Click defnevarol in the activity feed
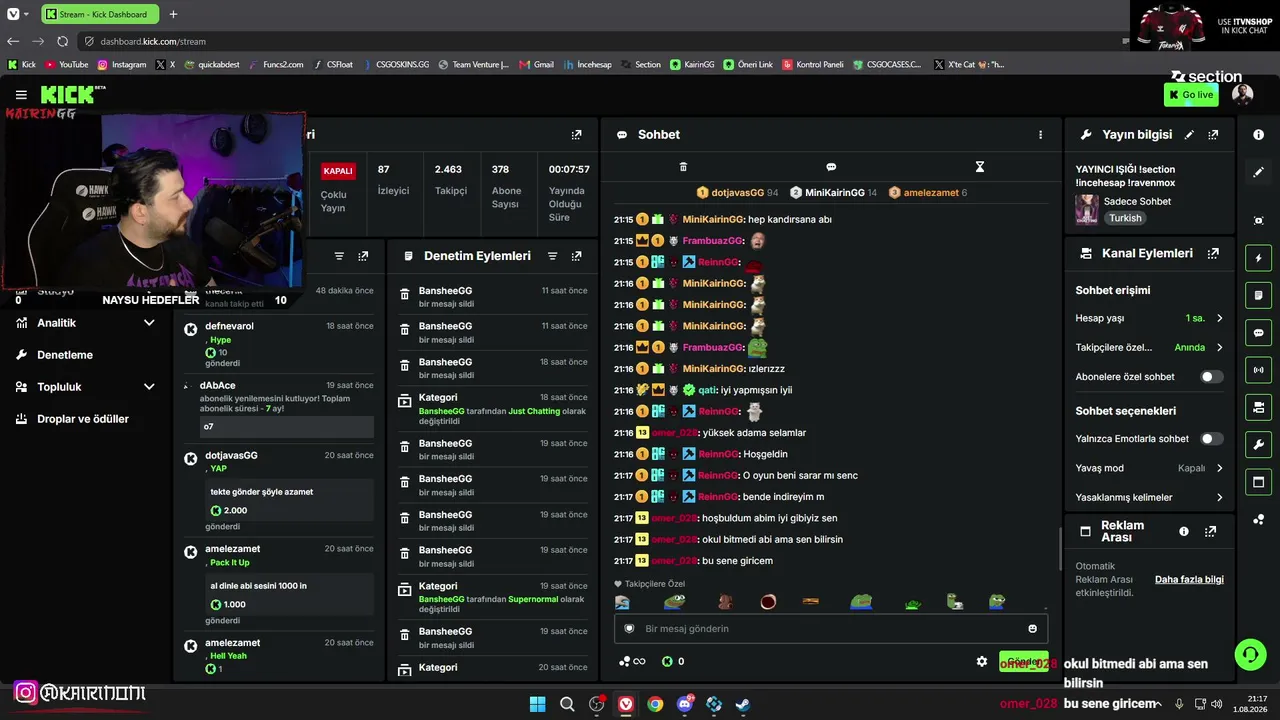Viewport: 1280px width, 720px height. [229, 326]
